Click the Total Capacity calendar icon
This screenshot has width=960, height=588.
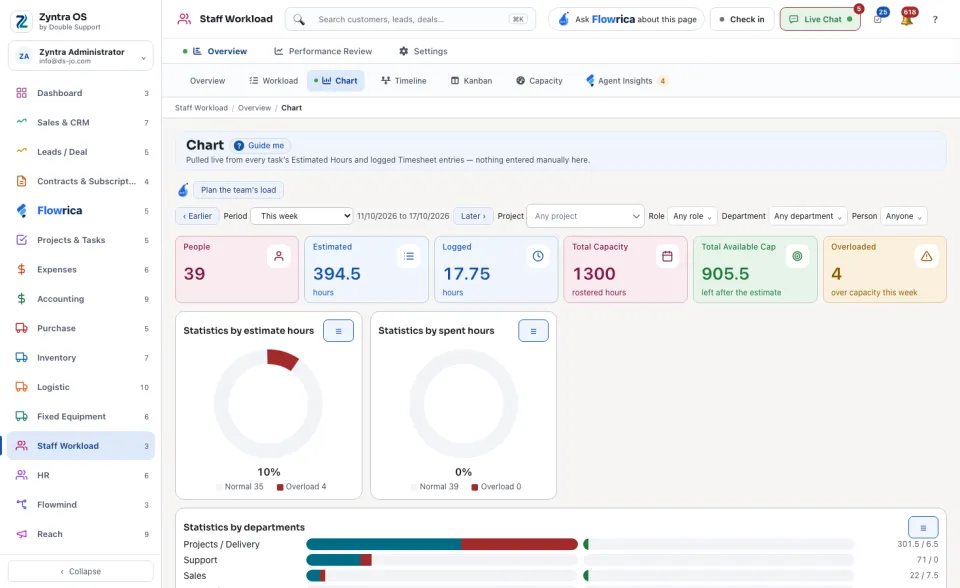point(667,256)
